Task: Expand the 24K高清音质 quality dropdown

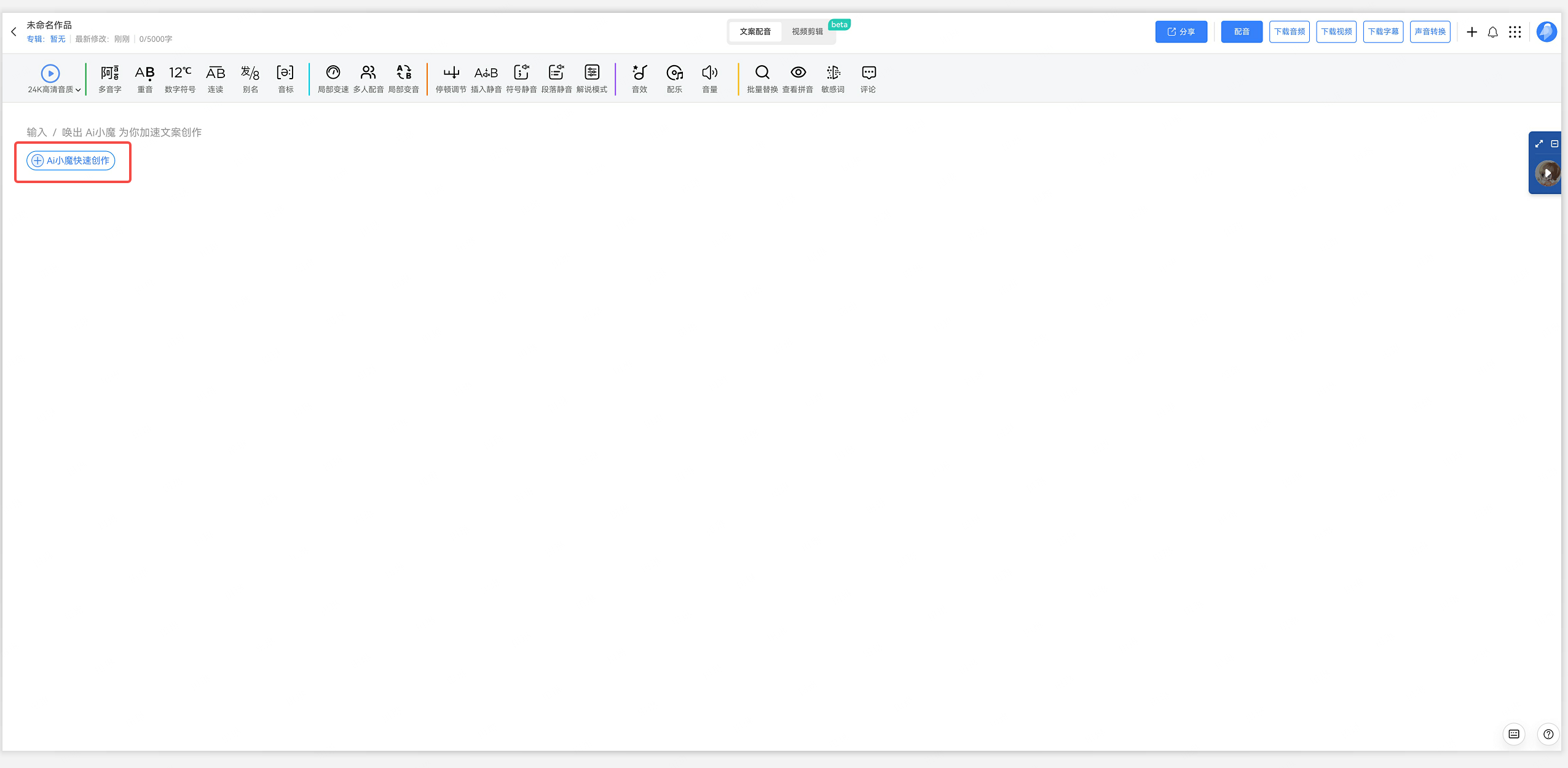Action: pos(54,90)
